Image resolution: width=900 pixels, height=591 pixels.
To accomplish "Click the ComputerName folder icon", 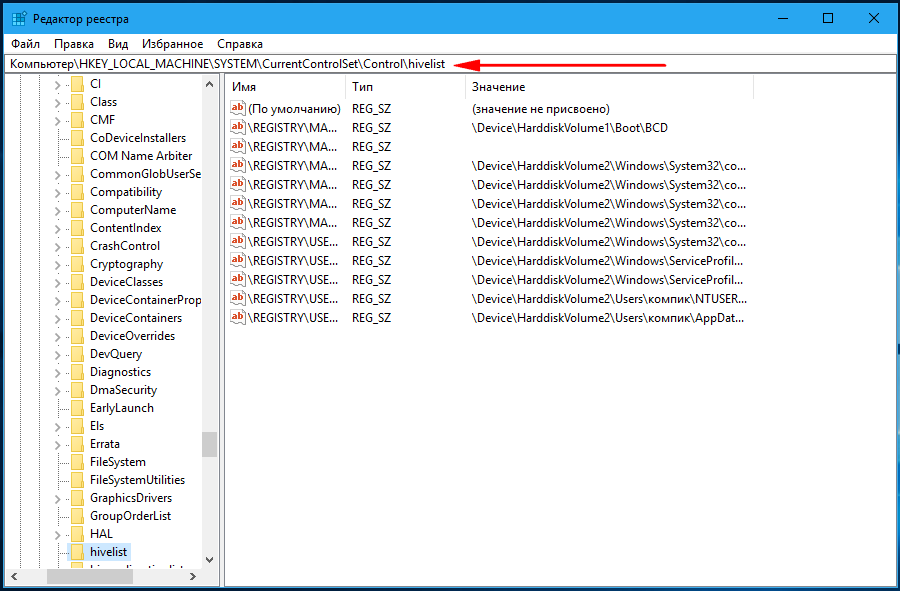I will click(x=77, y=210).
